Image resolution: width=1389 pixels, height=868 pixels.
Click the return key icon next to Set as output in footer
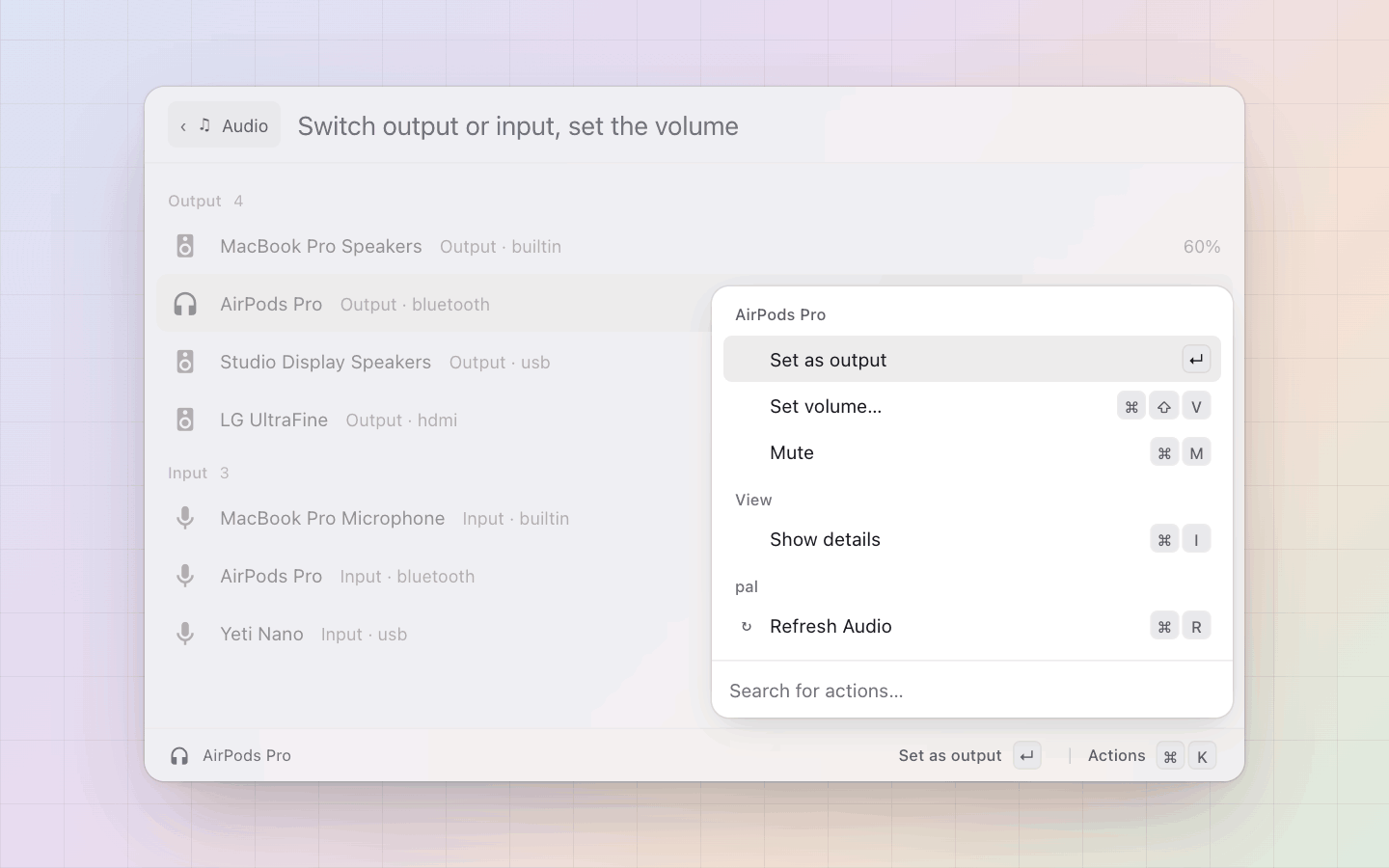pos(1027,756)
